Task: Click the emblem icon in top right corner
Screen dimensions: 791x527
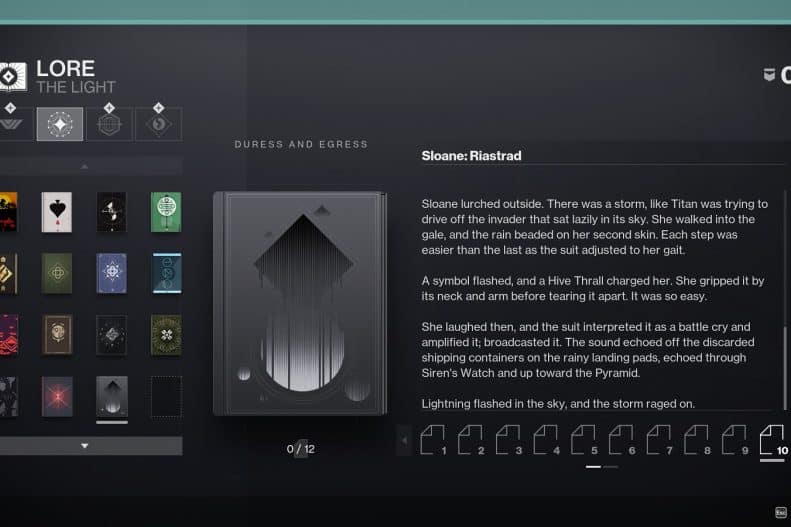Action: pos(769,75)
